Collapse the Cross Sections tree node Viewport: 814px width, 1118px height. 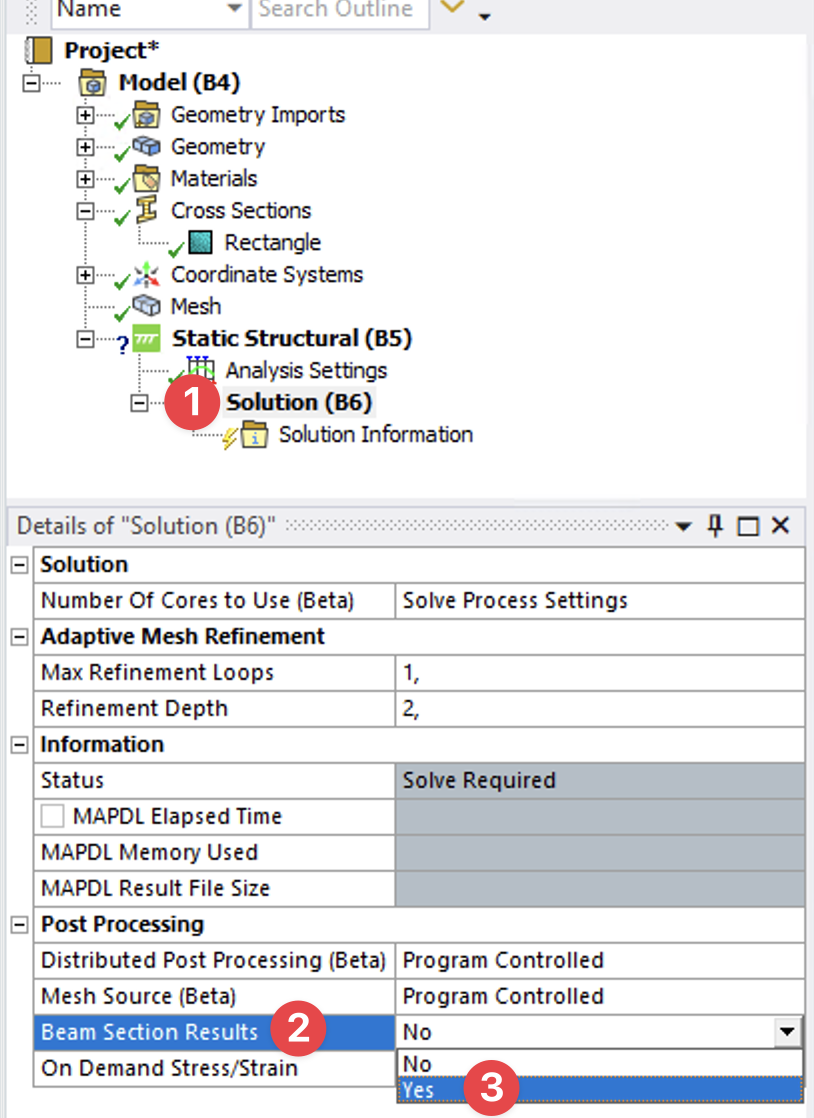point(86,211)
